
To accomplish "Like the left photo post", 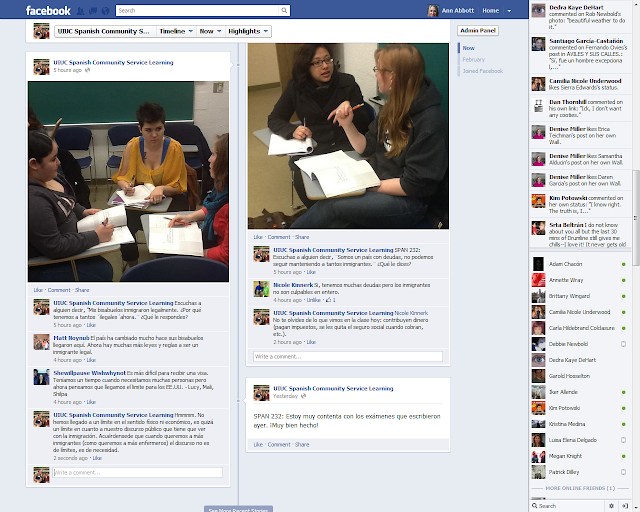I will (x=38, y=290).
